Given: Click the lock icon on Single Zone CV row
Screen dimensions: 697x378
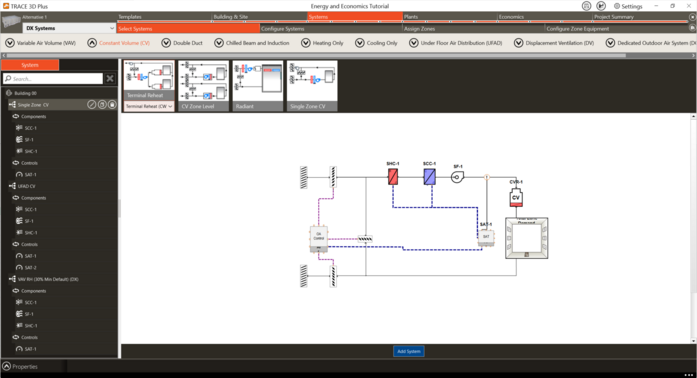Looking at the screenshot, I should click(x=112, y=105).
